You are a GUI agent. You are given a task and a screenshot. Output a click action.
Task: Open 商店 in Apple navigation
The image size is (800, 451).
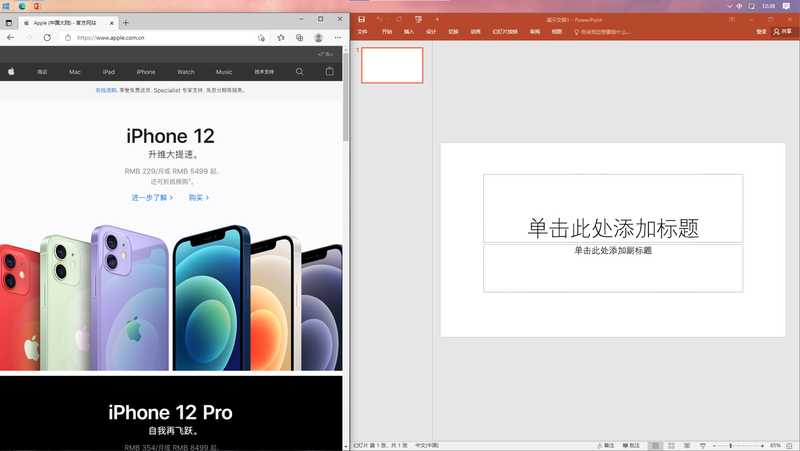[42, 72]
